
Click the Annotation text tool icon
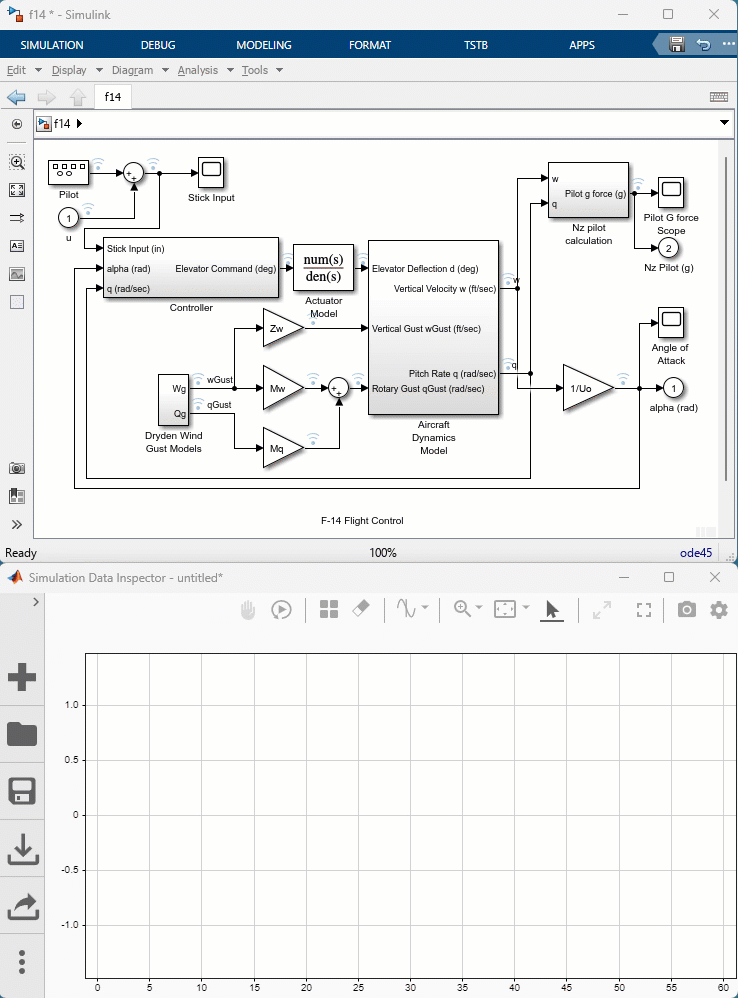(17, 246)
